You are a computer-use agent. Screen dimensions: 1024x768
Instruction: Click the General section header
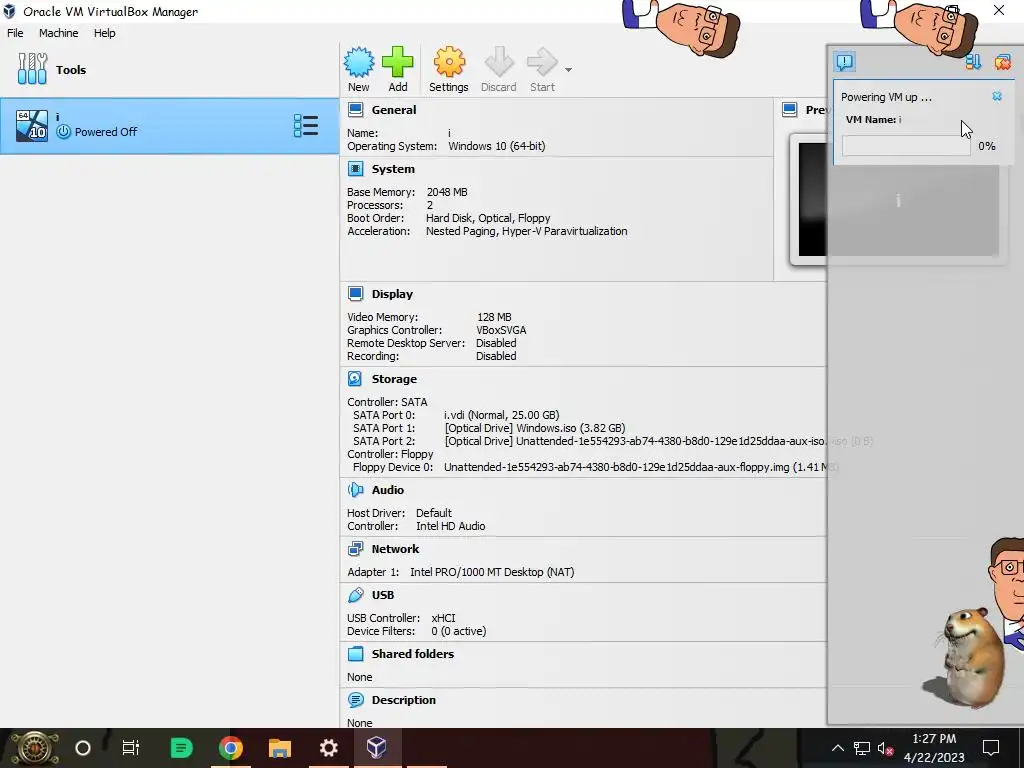click(x=394, y=110)
